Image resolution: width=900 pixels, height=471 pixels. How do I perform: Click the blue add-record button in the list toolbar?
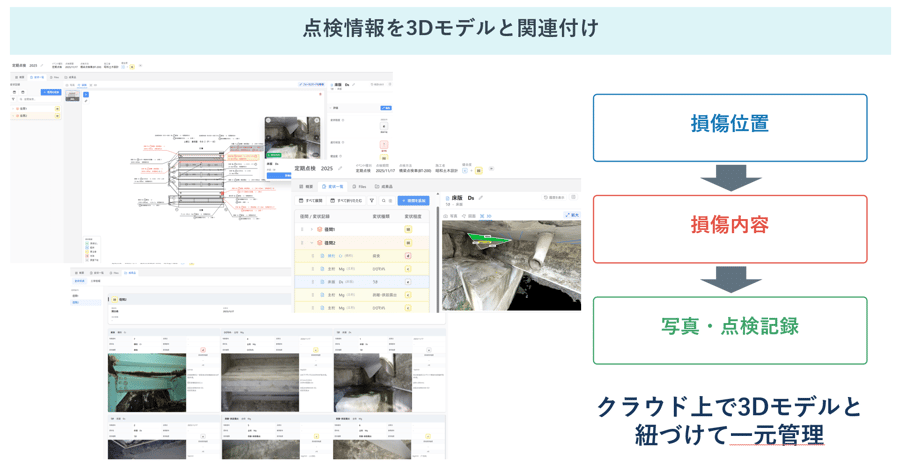click(413, 201)
